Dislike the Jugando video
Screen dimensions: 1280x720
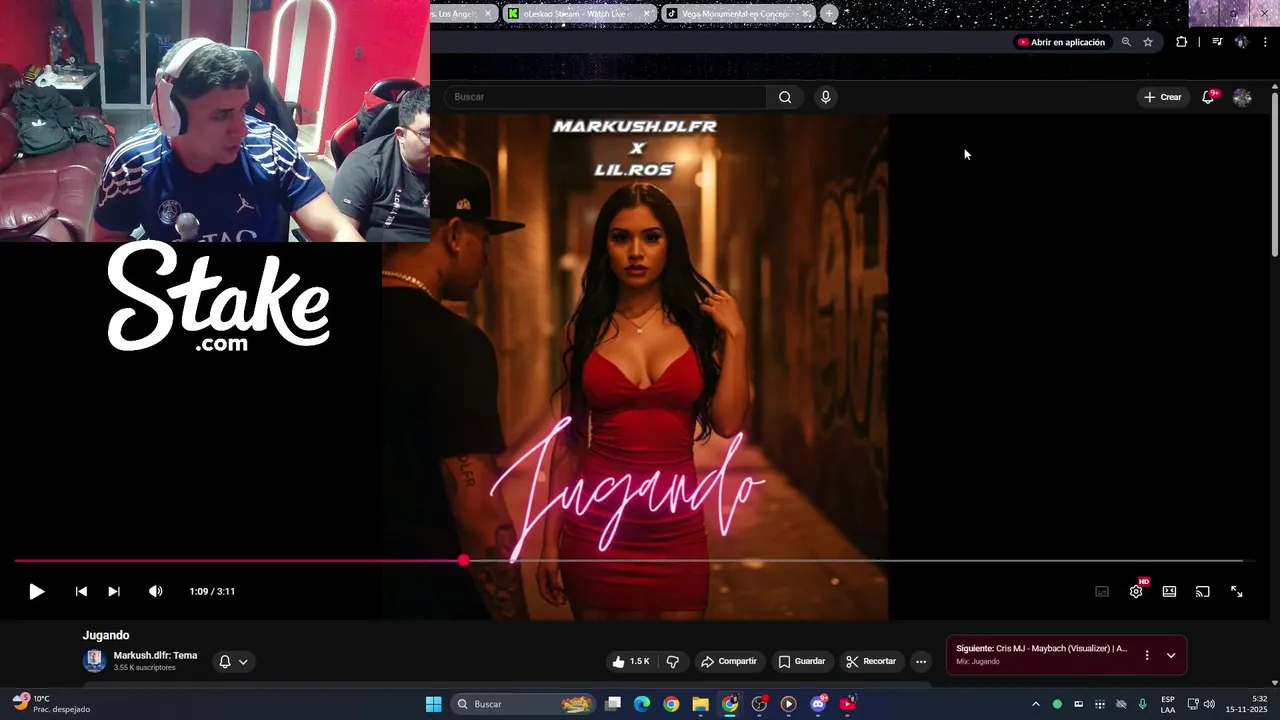click(x=673, y=661)
